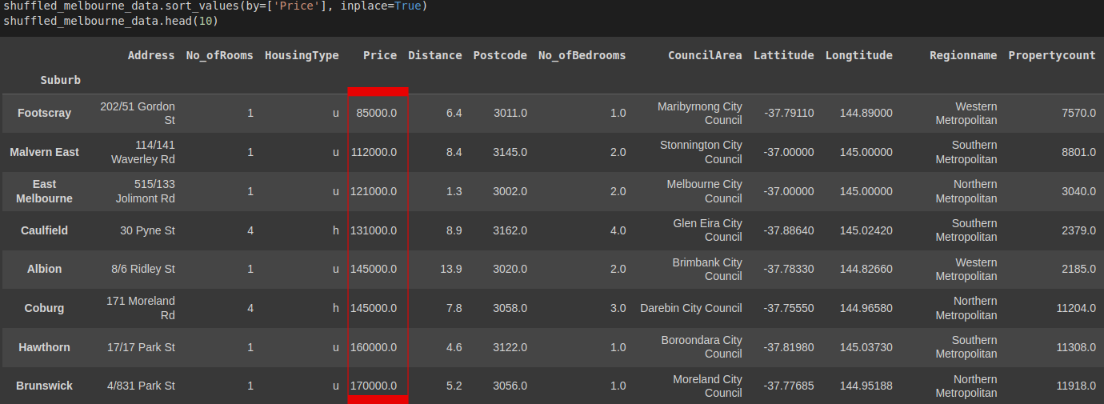Select the Distance column header

pos(435,55)
